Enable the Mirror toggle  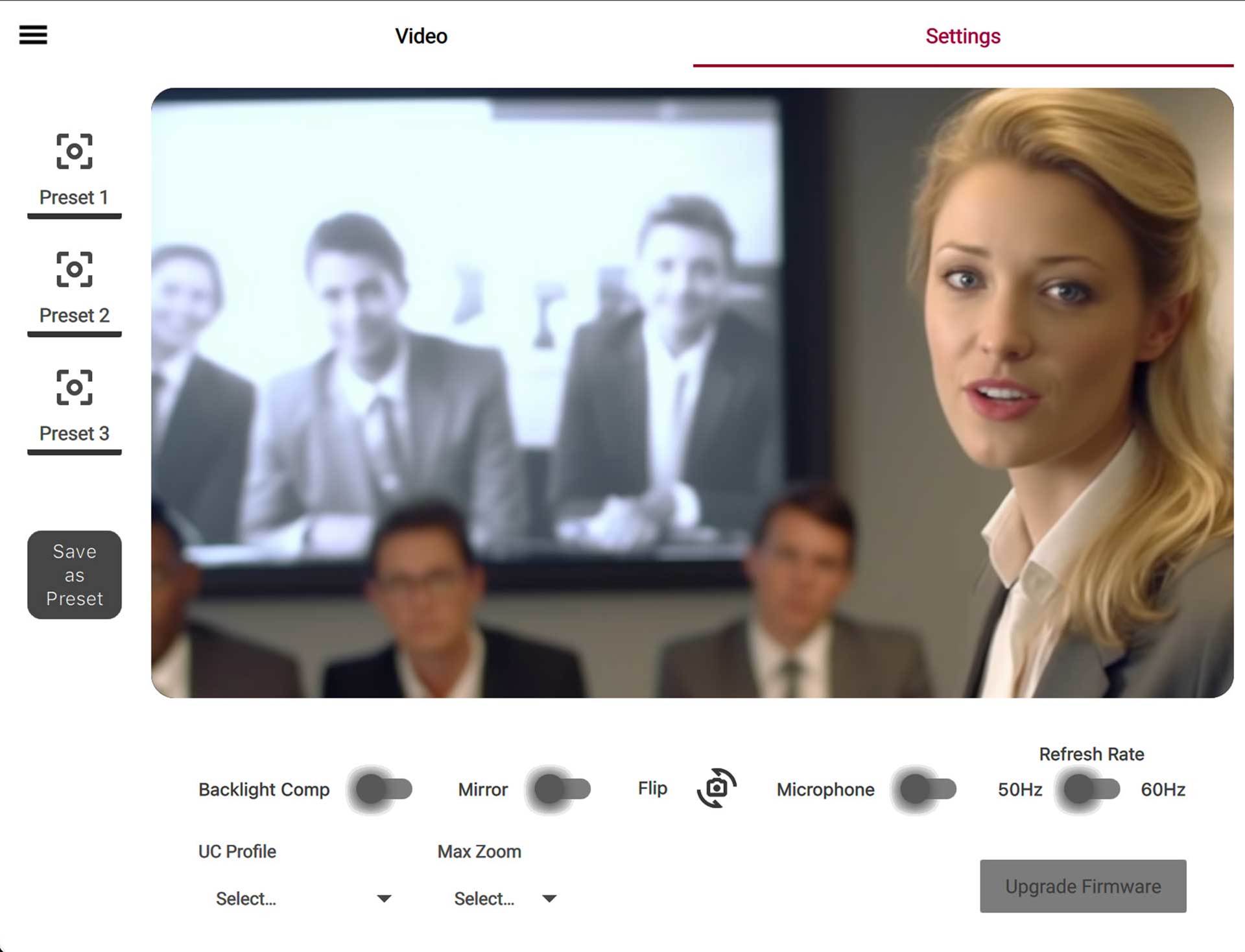click(562, 789)
